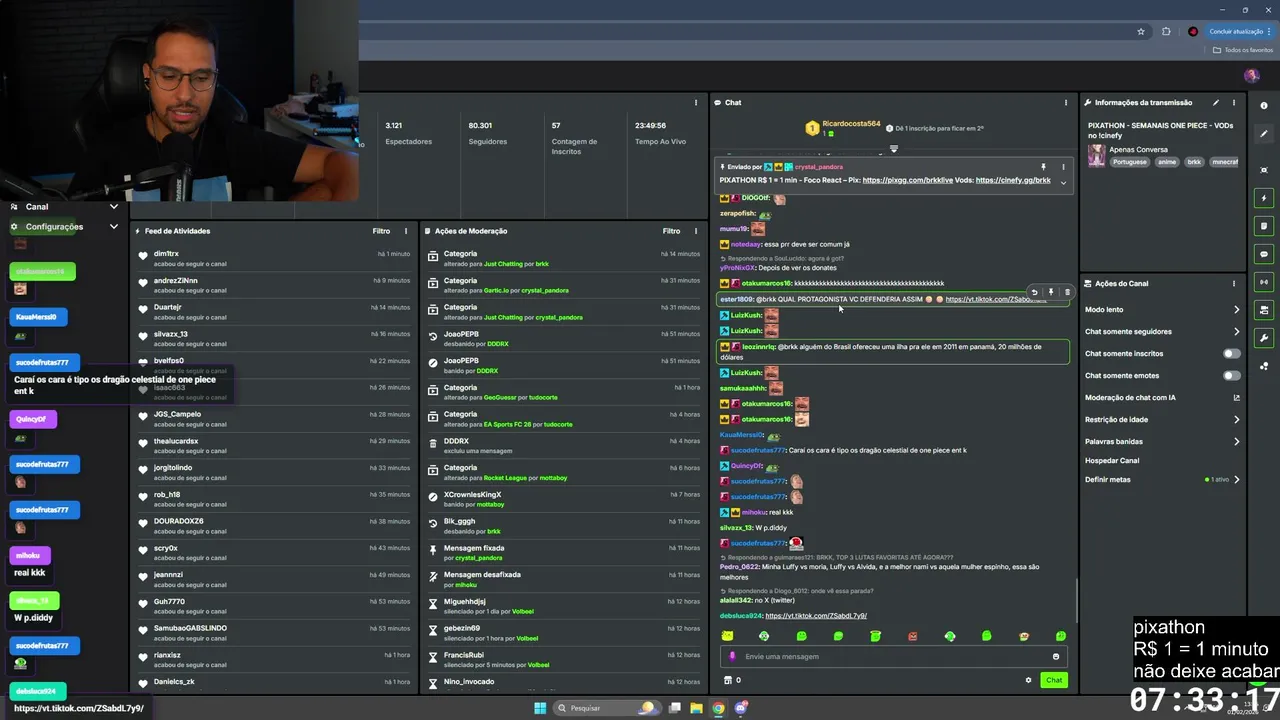
Task: Pin the hovered ester1809 chat message
Action: point(1051,292)
